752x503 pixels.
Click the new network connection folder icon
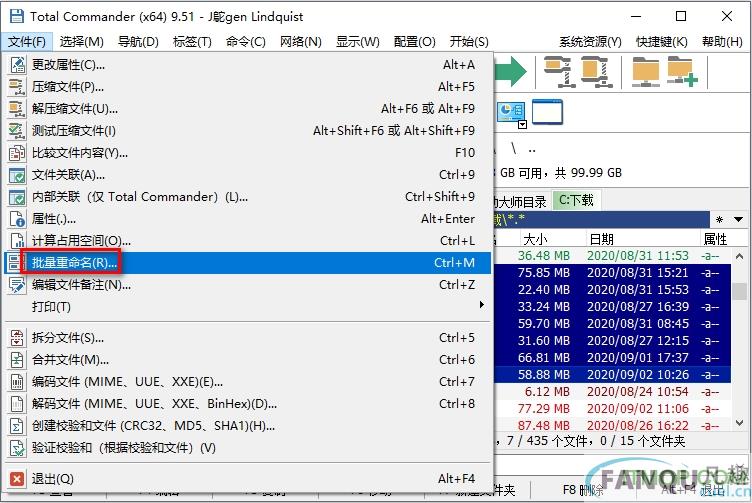(683, 72)
